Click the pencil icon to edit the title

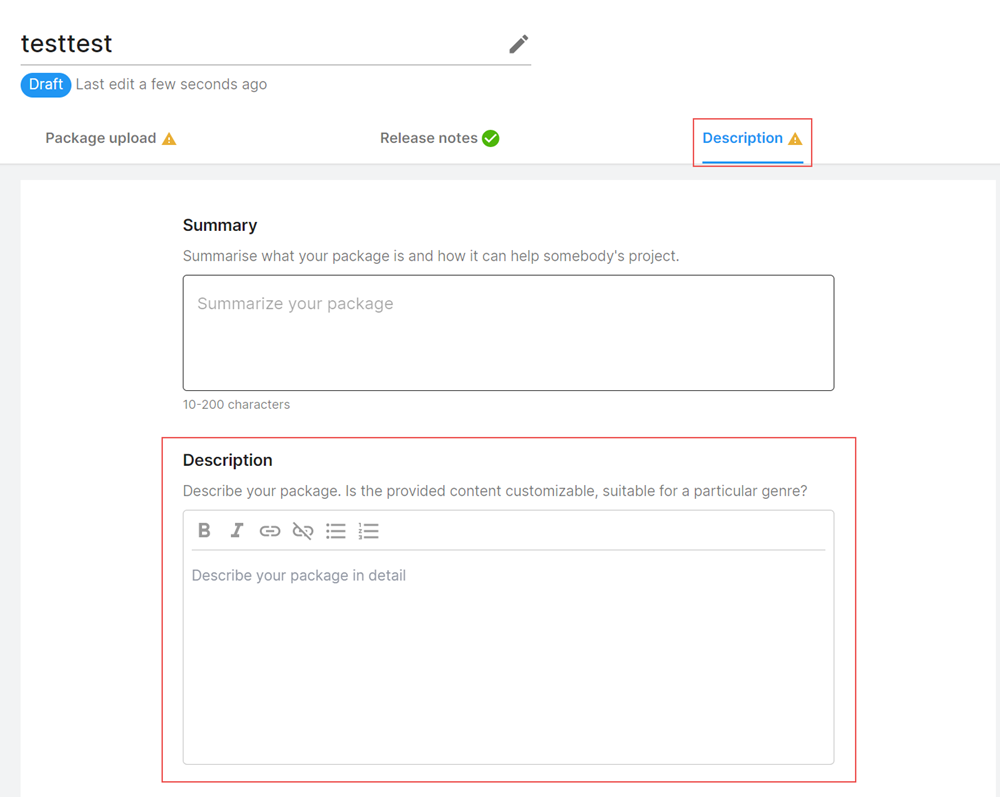click(x=518, y=44)
